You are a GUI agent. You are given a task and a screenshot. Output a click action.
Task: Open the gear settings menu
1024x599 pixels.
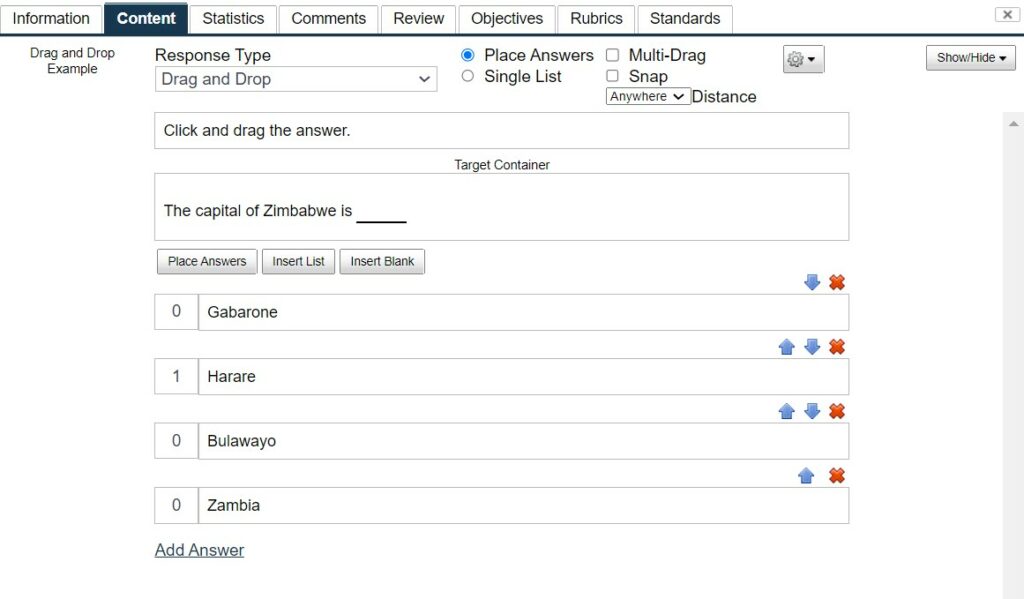coord(803,59)
